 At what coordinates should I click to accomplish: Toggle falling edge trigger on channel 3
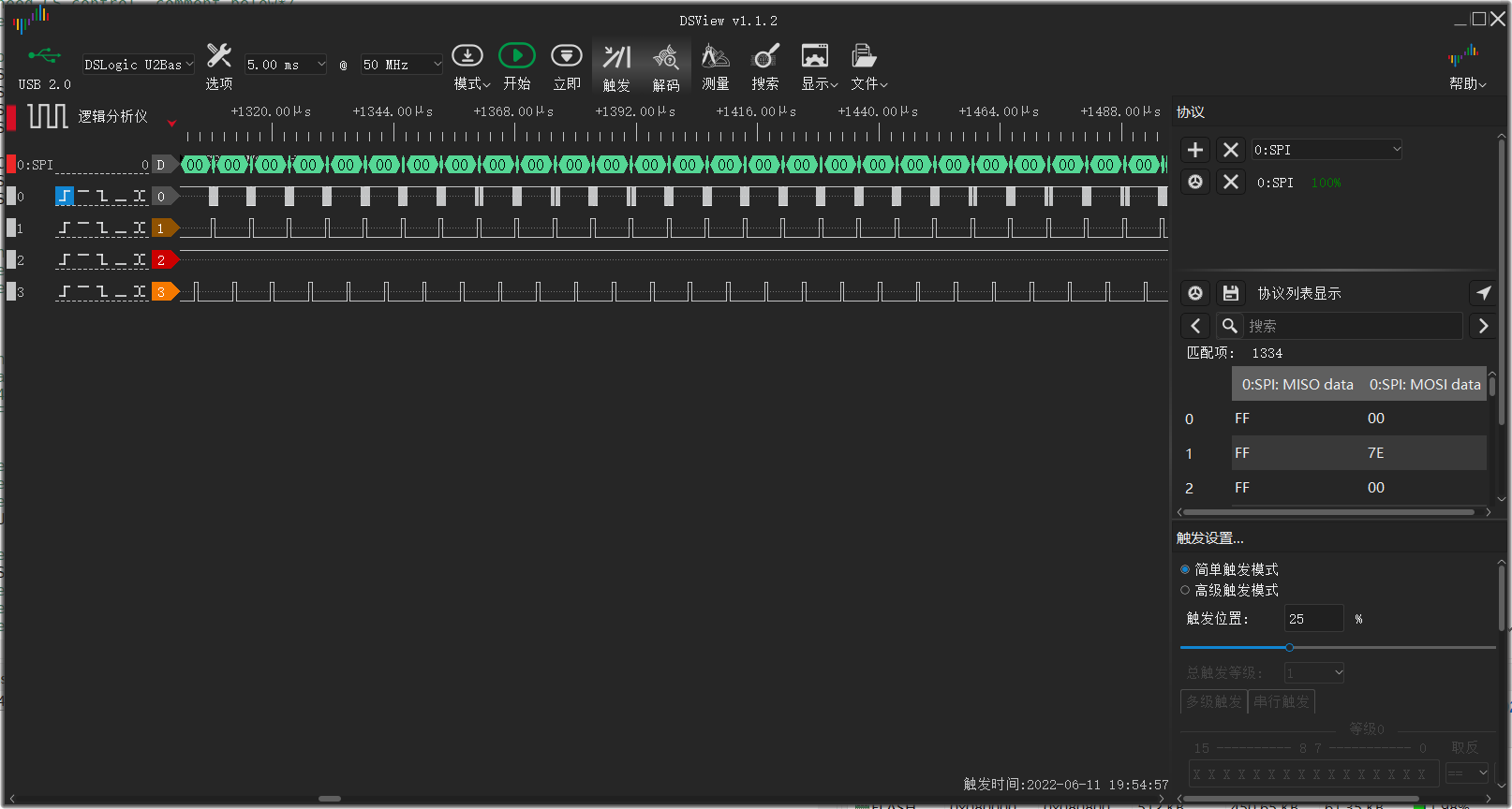102,291
